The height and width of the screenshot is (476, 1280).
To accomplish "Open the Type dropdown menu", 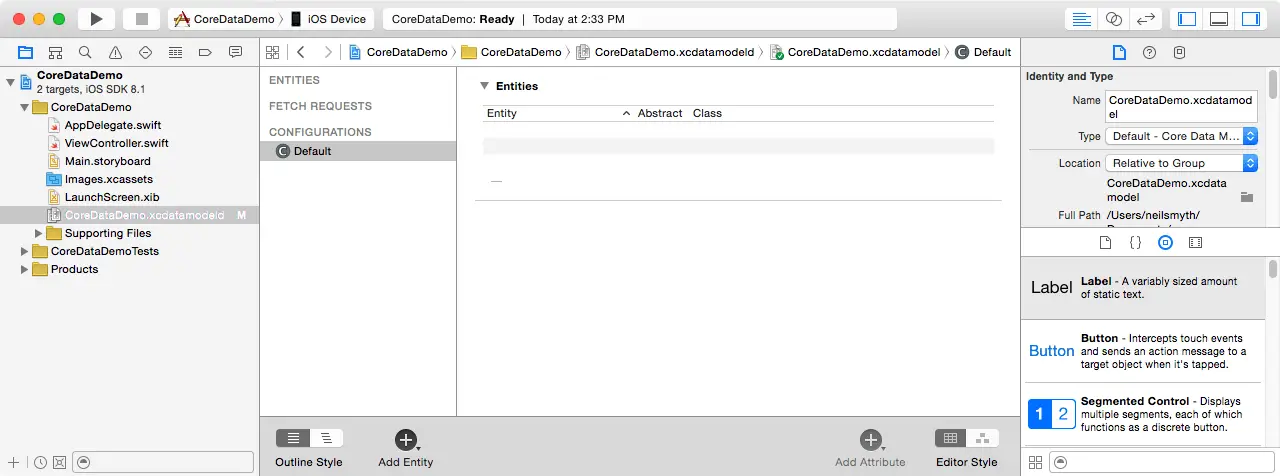I will [1180, 136].
